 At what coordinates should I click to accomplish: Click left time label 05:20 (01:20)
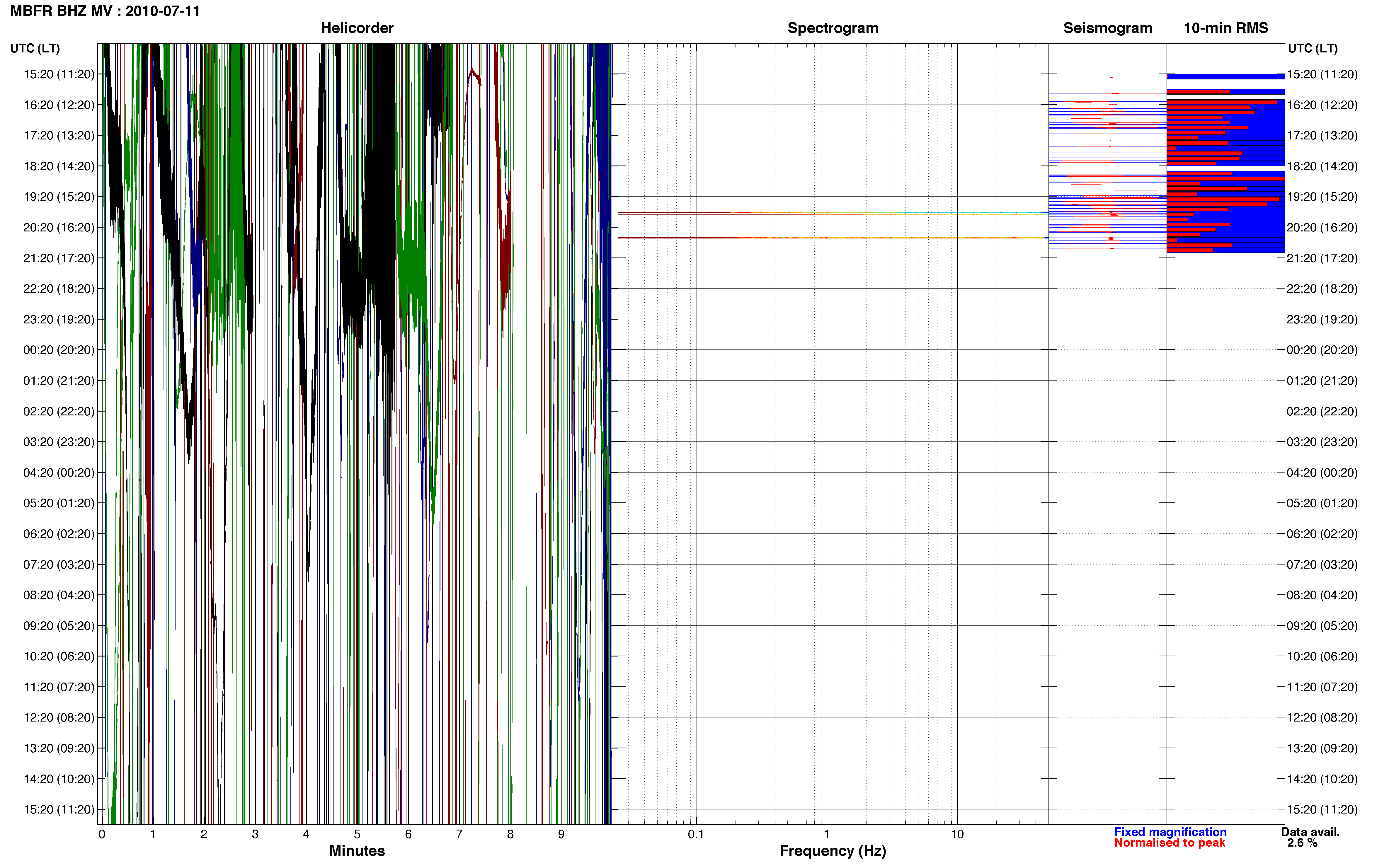click(59, 504)
